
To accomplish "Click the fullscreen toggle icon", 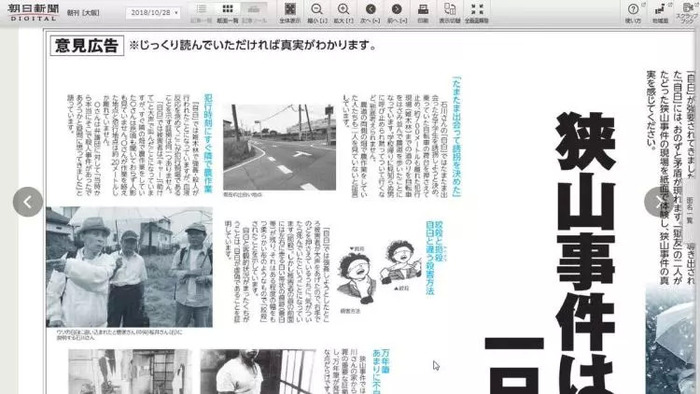I will 477,12.
